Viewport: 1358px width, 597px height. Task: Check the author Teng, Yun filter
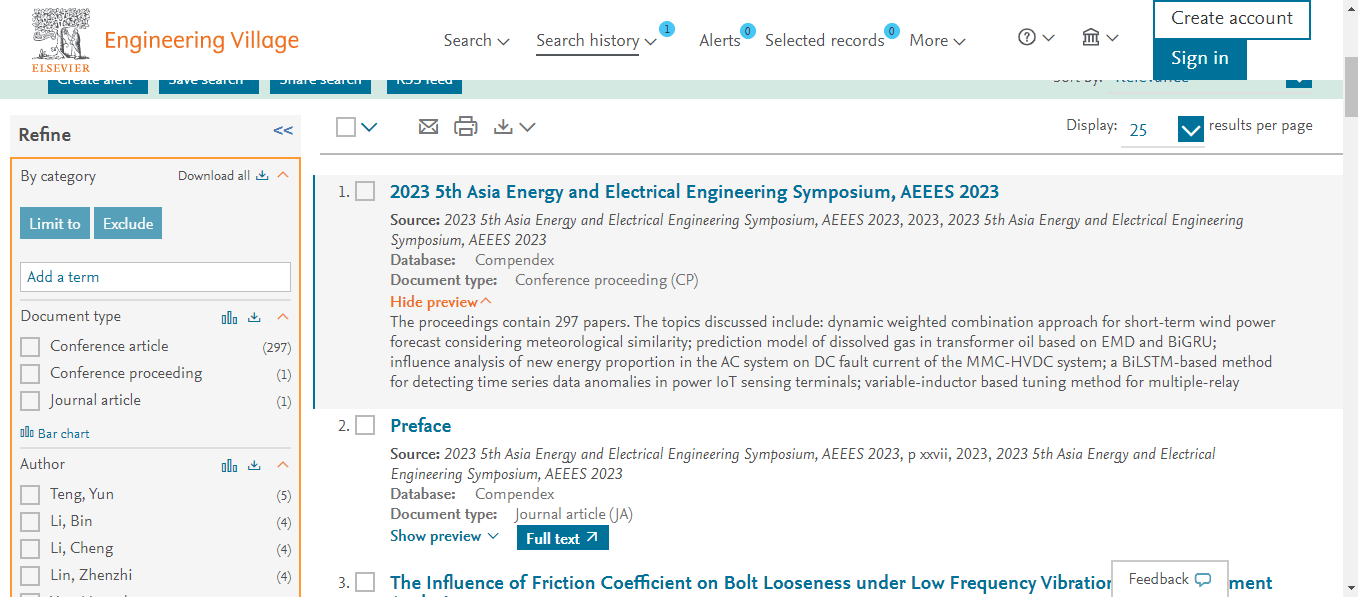(30, 495)
